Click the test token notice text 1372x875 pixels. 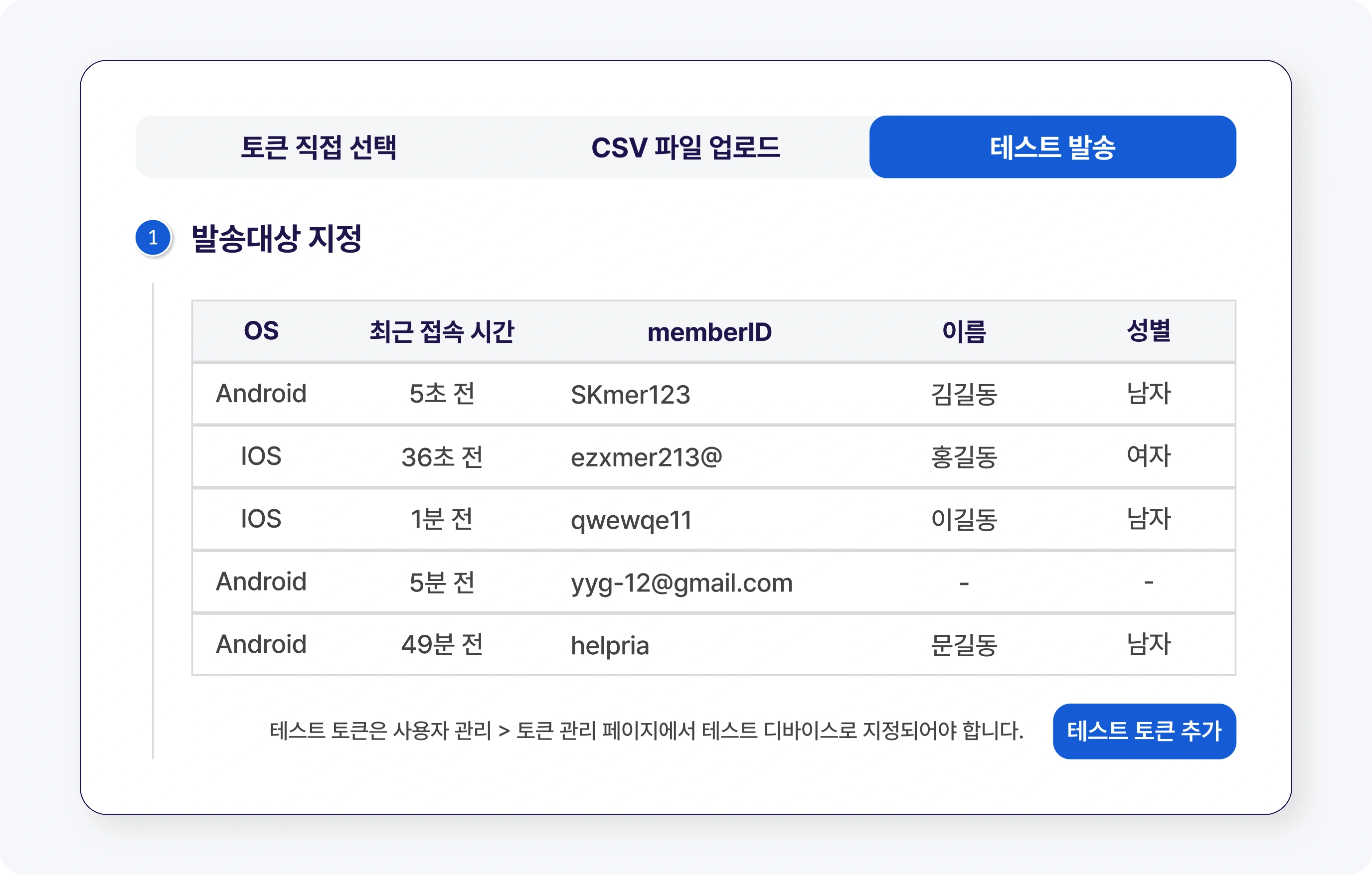(647, 731)
